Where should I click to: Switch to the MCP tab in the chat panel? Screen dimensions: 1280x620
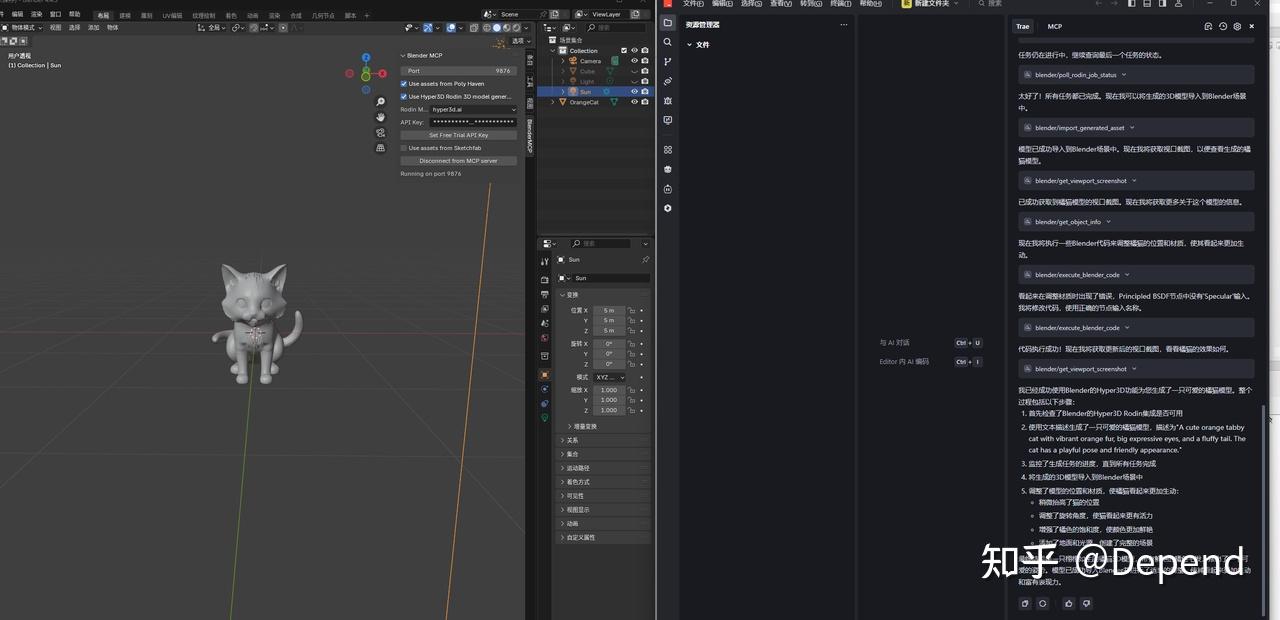(x=1055, y=26)
